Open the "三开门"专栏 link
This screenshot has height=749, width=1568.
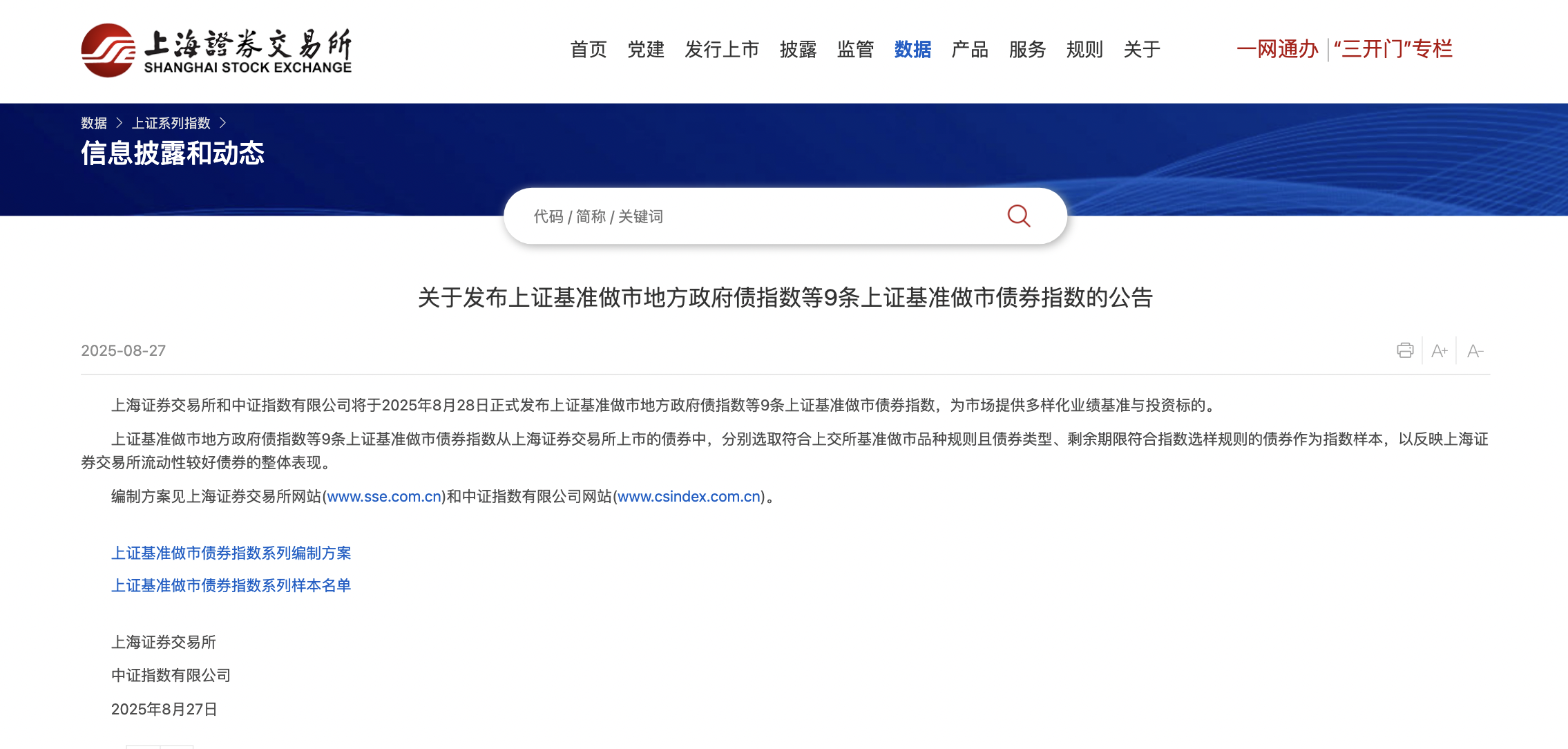[x=1393, y=49]
